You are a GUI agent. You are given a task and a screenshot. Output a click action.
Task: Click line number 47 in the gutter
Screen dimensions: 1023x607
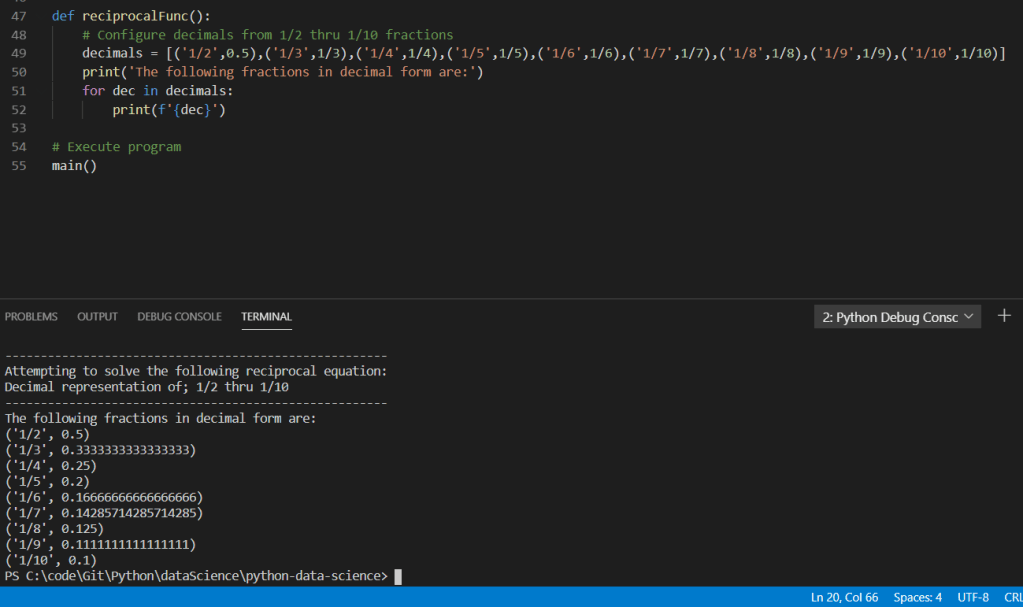point(18,17)
